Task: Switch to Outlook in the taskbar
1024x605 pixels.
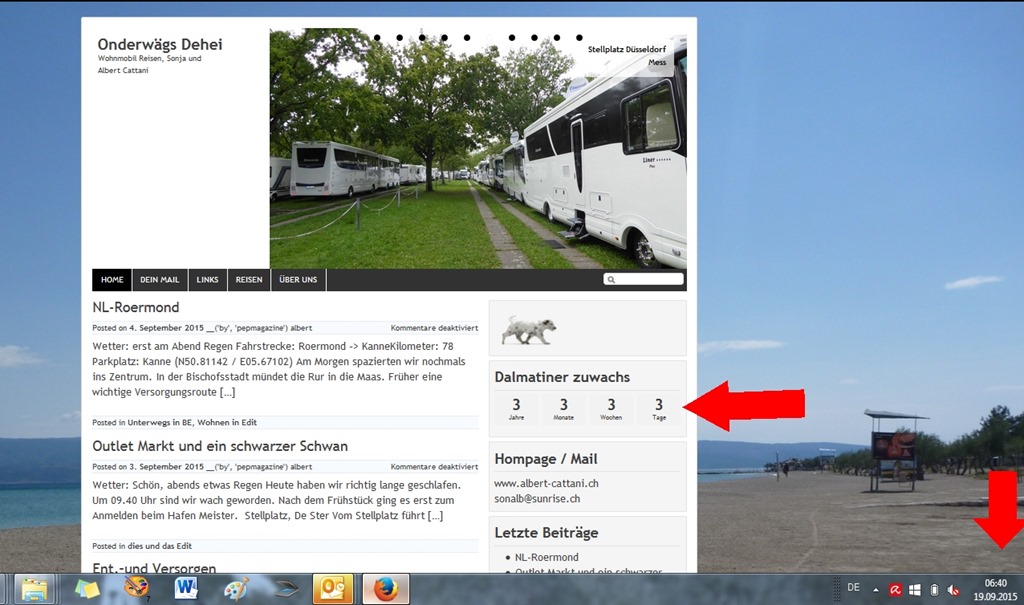Action: click(332, 589)
